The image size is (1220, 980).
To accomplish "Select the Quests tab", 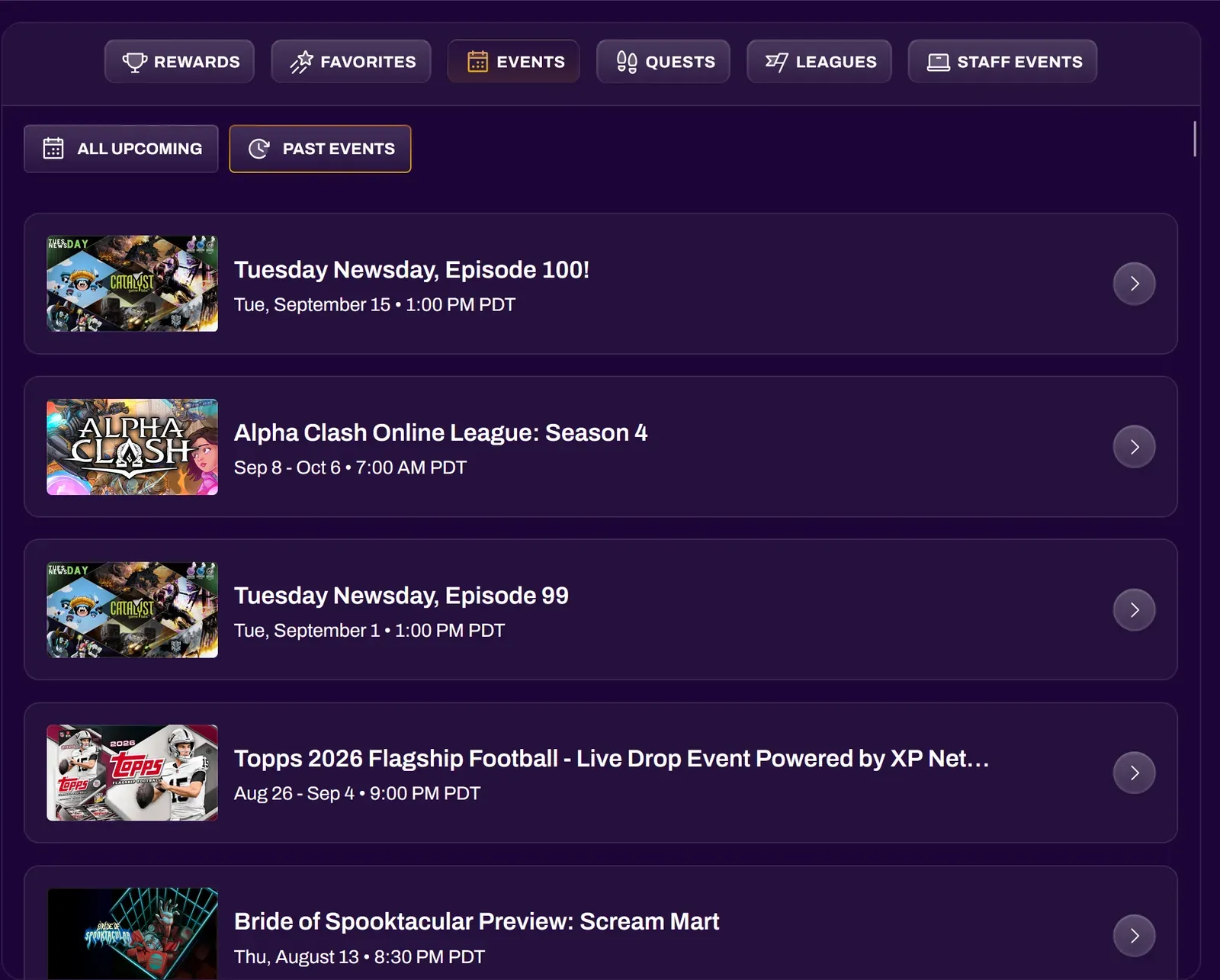I will point(663,62).
